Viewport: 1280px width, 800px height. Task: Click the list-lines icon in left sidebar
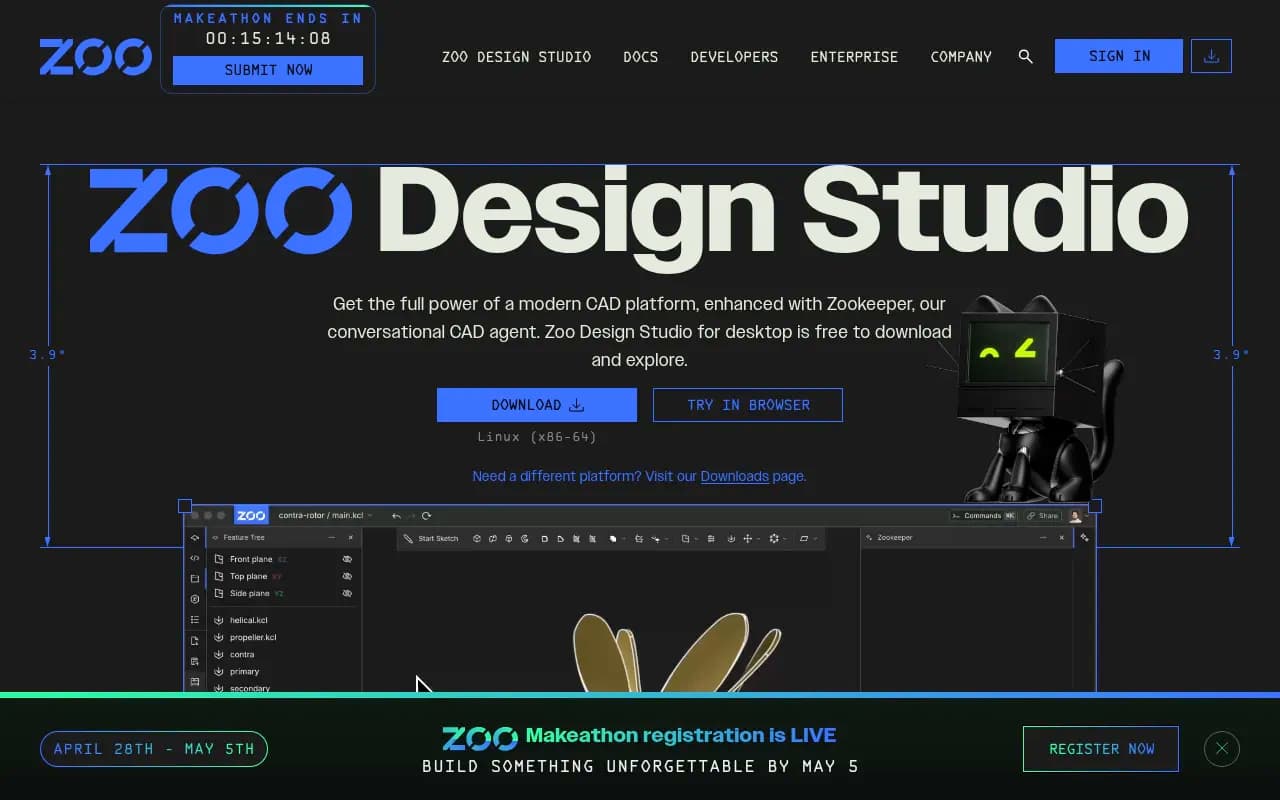[x=195, y=620]
